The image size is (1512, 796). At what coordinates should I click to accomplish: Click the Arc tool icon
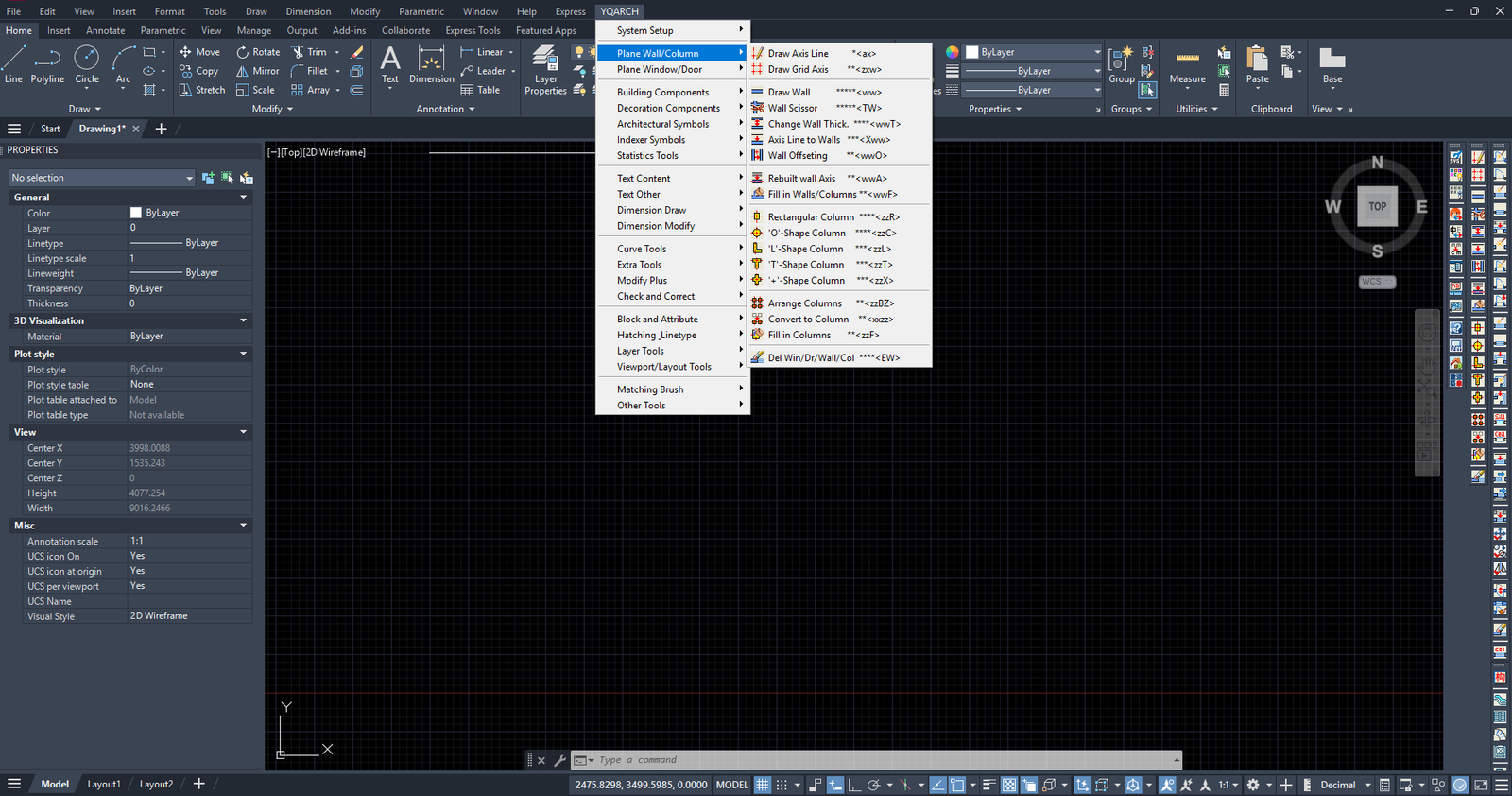pos(123,64)
